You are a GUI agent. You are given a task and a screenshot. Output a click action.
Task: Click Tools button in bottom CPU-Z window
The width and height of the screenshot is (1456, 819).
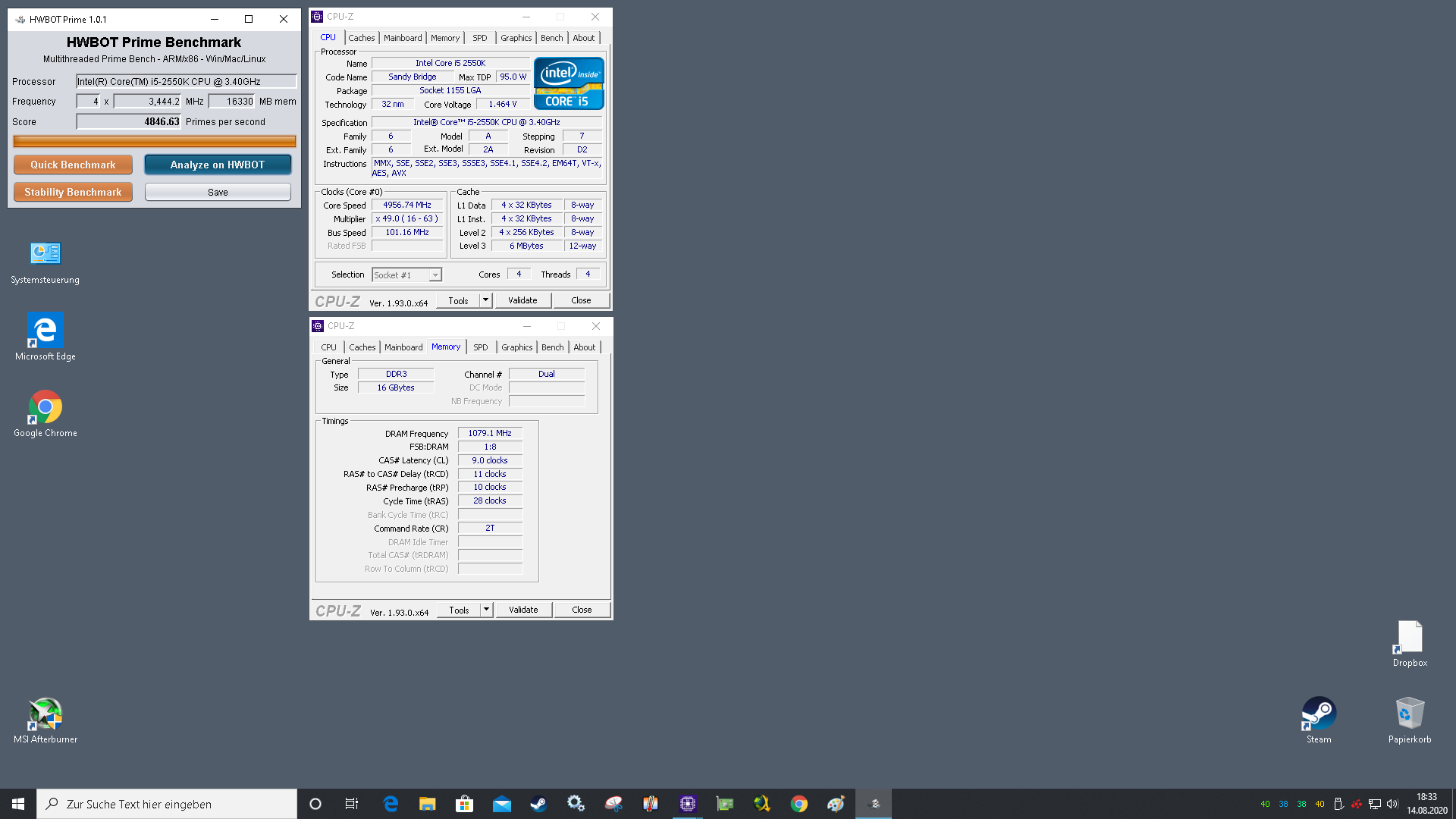[459, 610]
